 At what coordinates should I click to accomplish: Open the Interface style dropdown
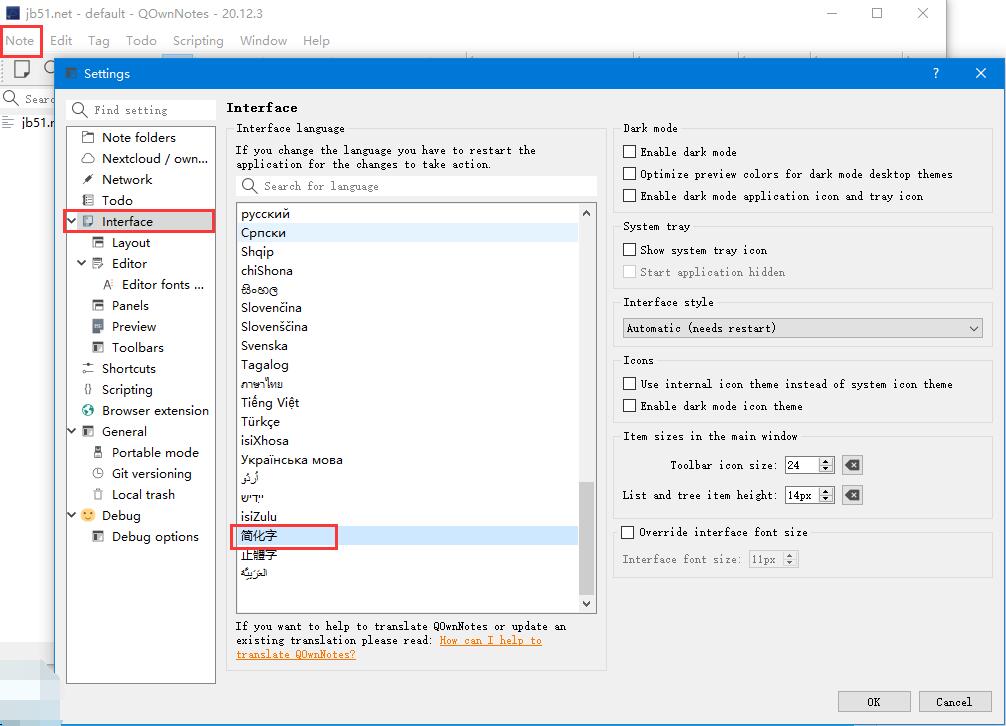point(803,328)
